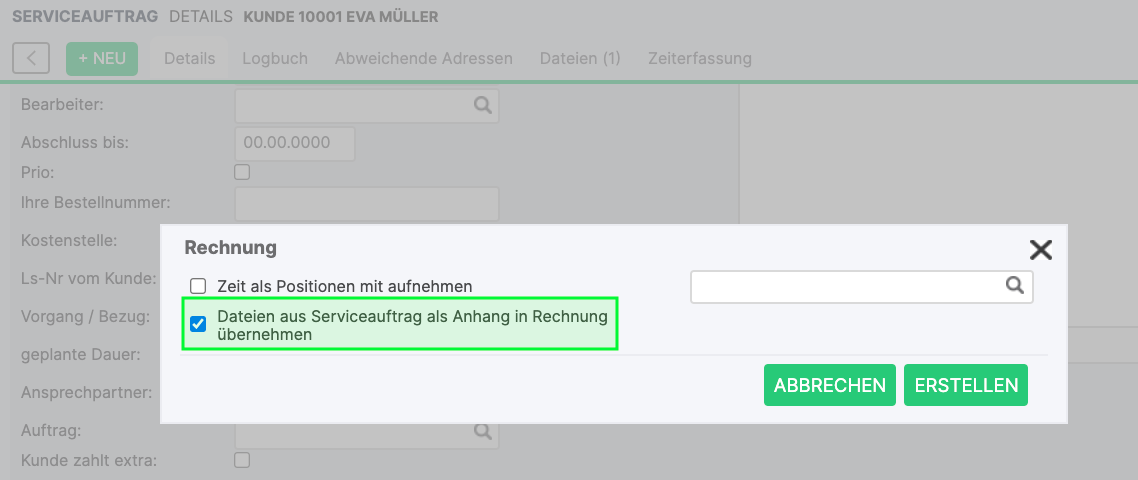Click the + NEU button

pos(102,58)
